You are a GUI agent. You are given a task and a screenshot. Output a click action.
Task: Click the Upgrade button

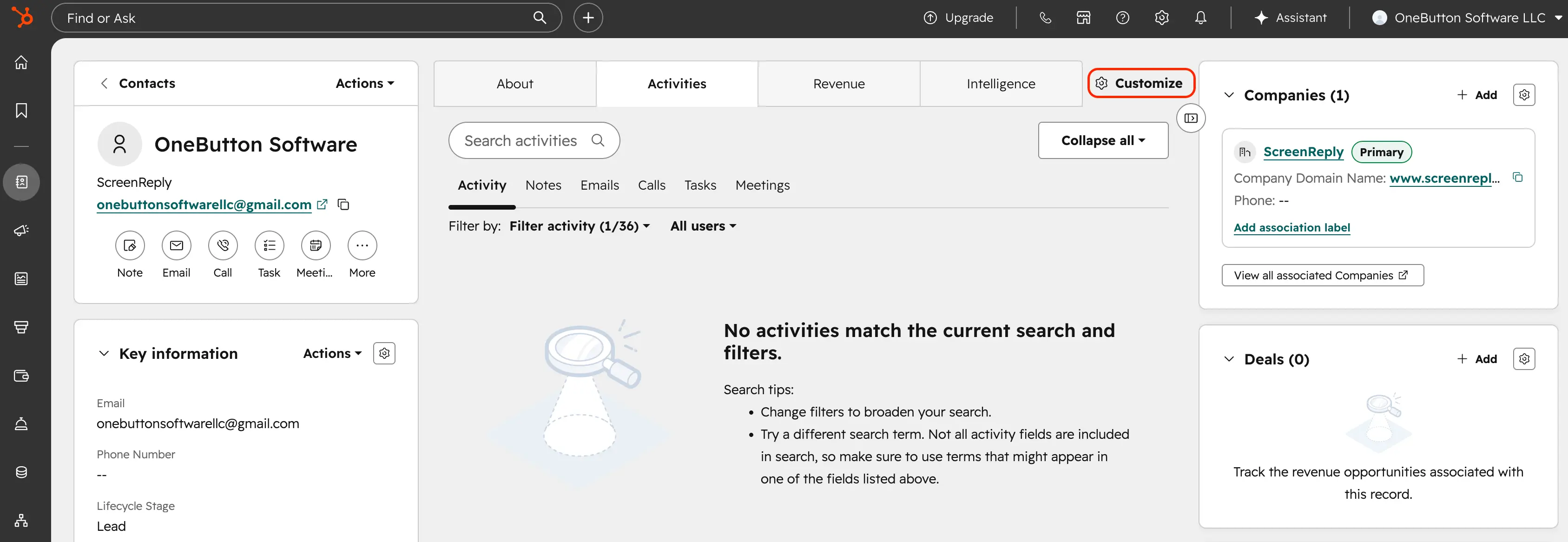coord(959,18)
